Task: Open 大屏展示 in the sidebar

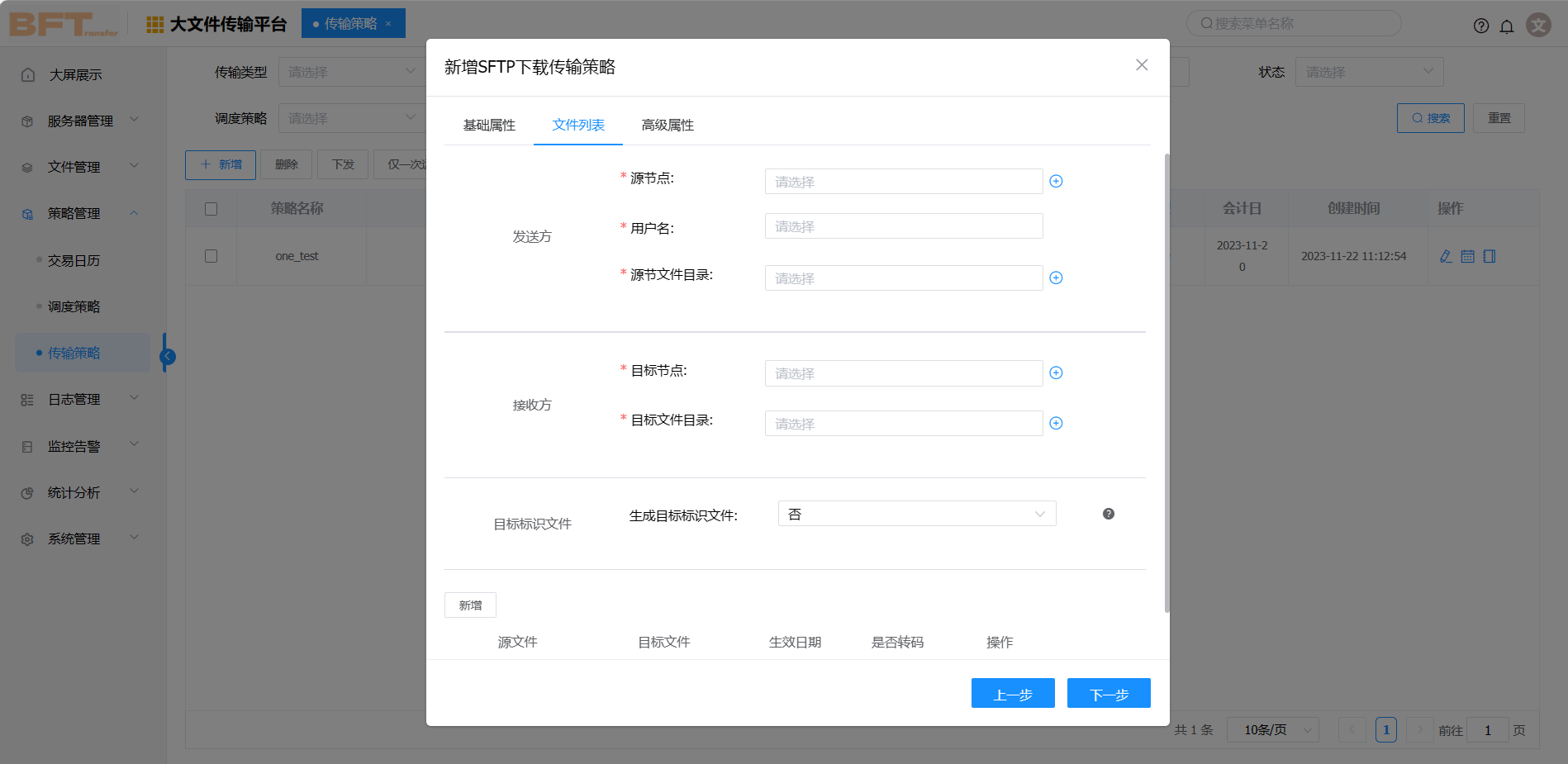Action: coord(75,75)
